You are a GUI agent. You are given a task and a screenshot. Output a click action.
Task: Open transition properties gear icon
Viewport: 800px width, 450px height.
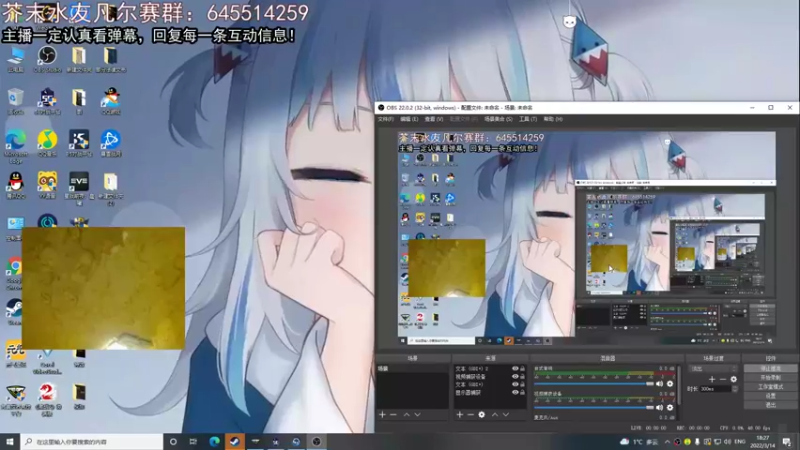(x=734, y=379)
